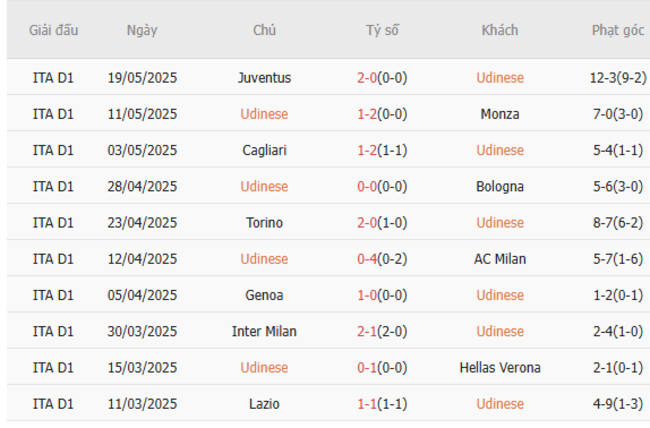Select the Lazio home team
Screen dimensions: 650x428
(265, 404)
